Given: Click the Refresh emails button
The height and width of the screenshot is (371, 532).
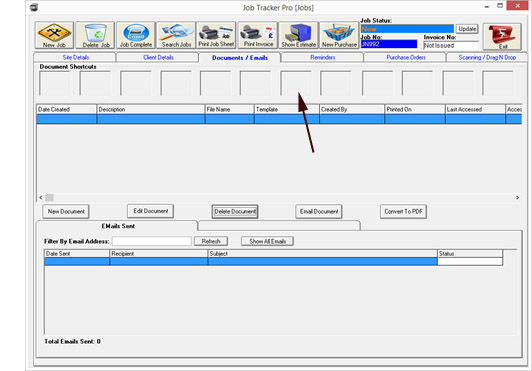Looking at the screenshot, I should pos(211,241).
